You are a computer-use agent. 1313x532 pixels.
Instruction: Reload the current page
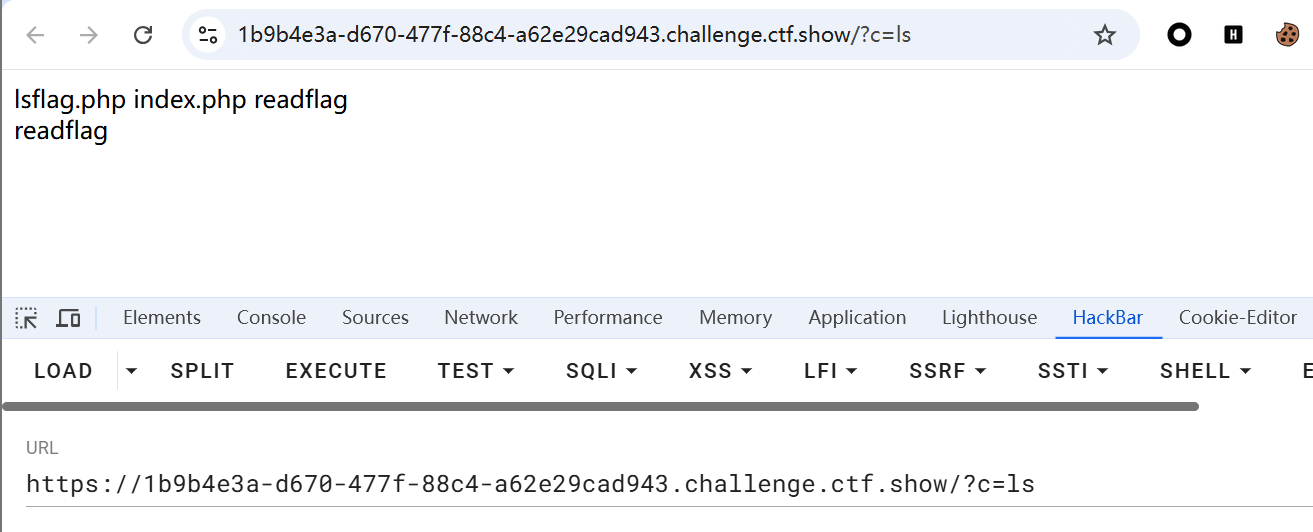coord(143,35)
